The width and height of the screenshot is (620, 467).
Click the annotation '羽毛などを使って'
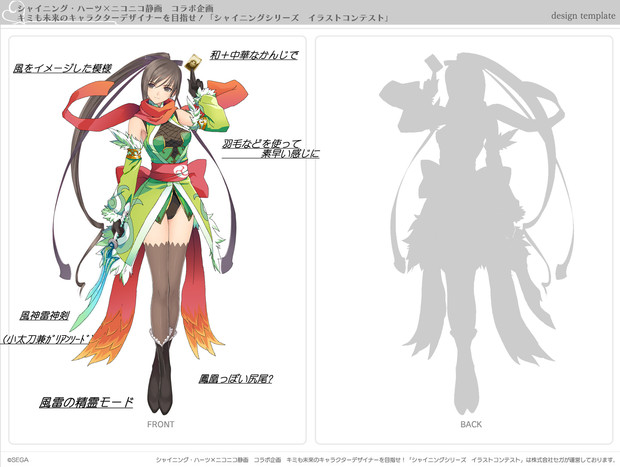[x=261, y=144]
